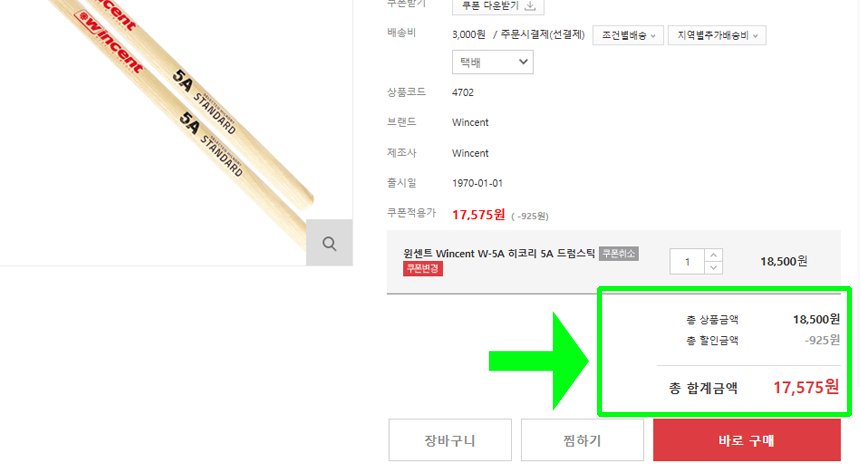Focus the quantity input field showing 1
This screenshot has height=470, width=860.
687,262
